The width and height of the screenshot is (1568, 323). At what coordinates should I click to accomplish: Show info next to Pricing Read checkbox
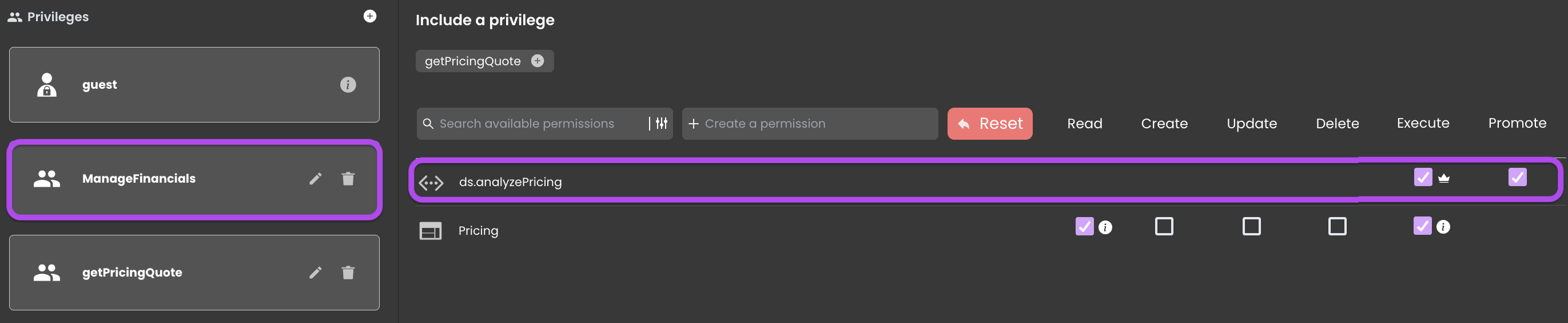[1105, 227]
